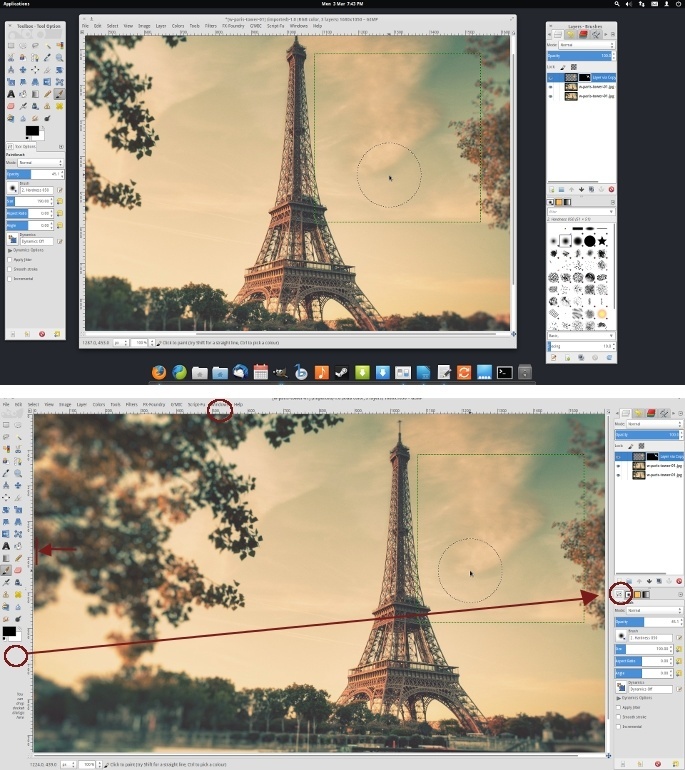Select Free Select lasso in floating Toolbox window
This screenshot has height=770, width=685.
coord(35,46)
